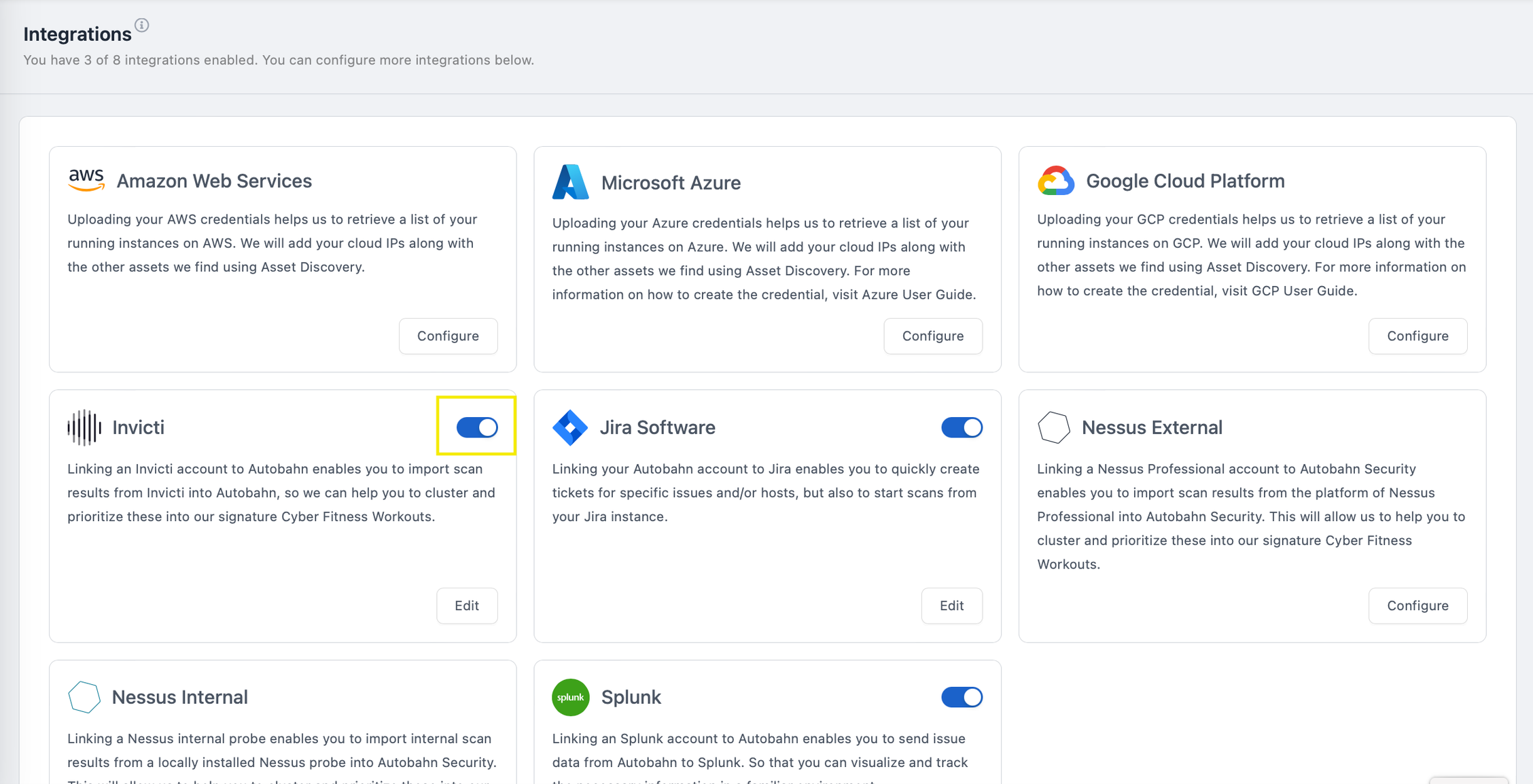Switch off the Splunk integration toggle
Screen dimensions: 1533x784
pyautogui.click(x=962, y=697)
